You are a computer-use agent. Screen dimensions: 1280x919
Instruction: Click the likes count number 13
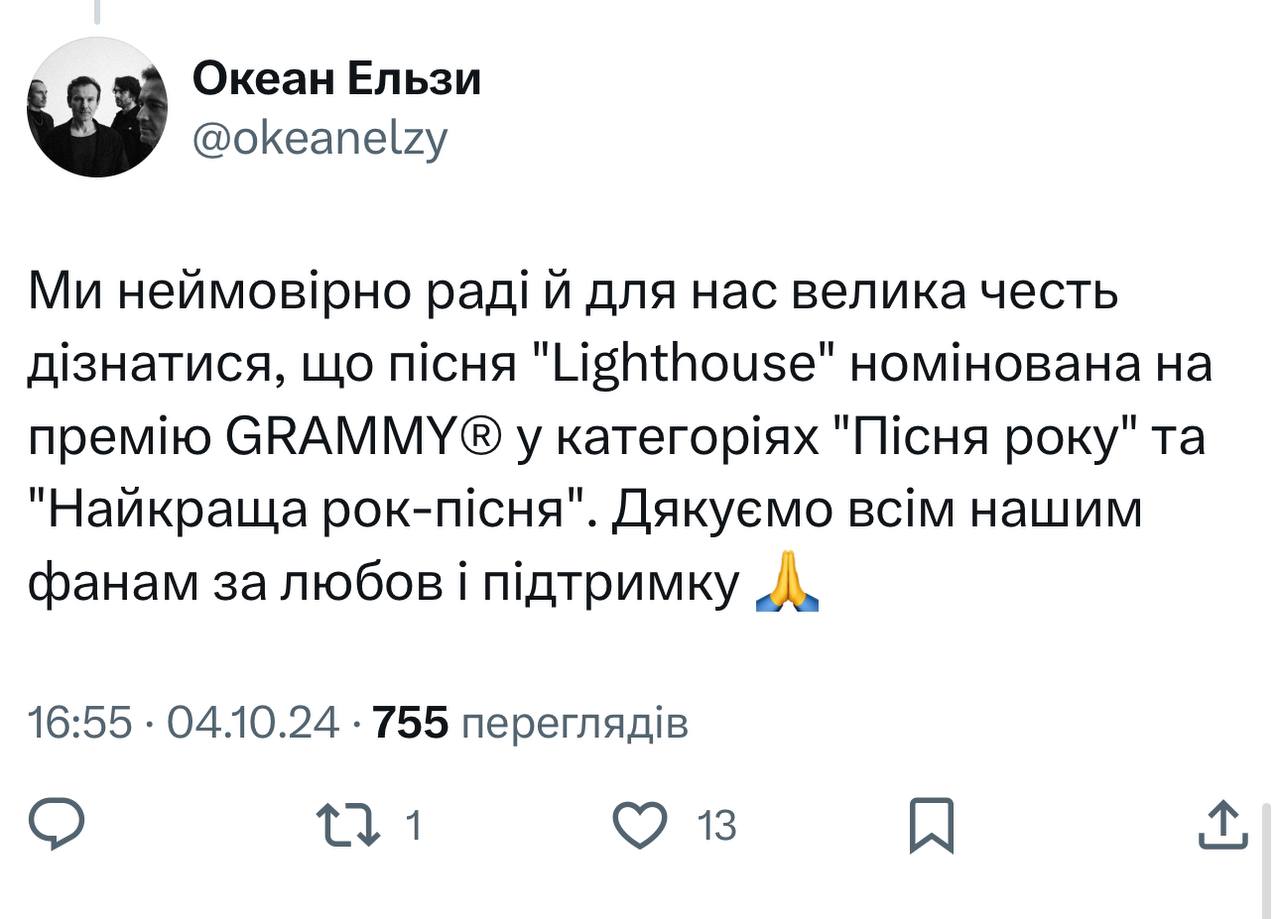pos(715,827)
